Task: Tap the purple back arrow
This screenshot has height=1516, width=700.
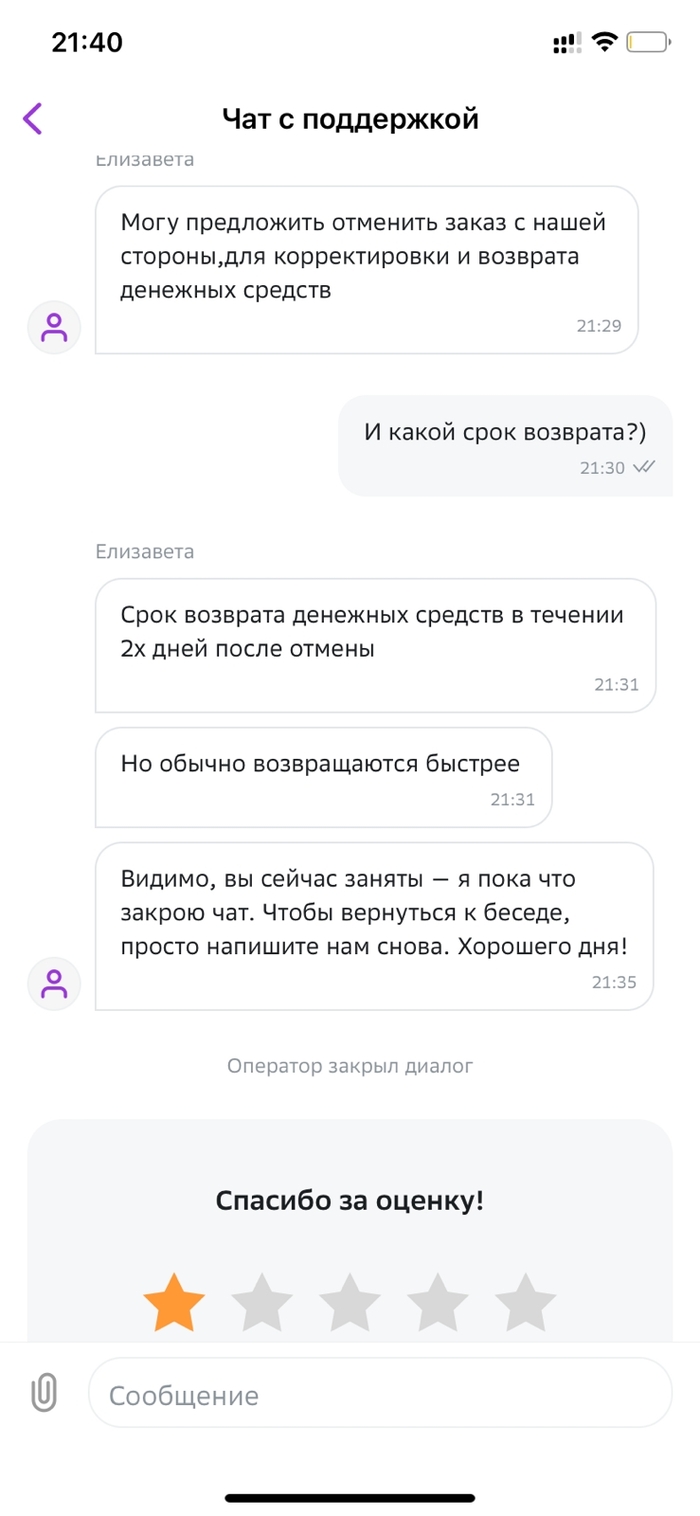Action: pos(33,119)
